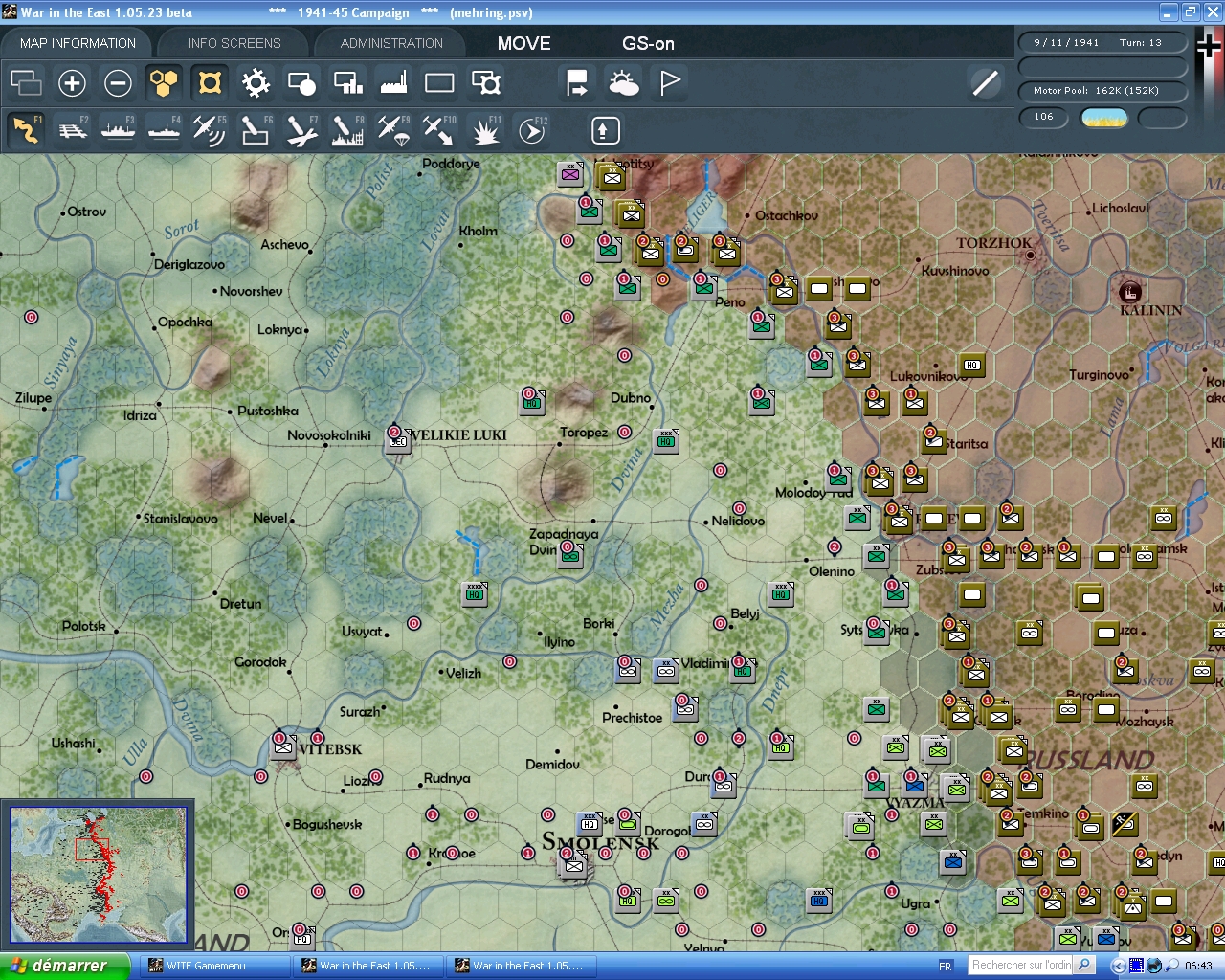Viewport: 1225px width, 980px height.
Task: Click the TORZHOK city label
Action: (x=994, y=243)
